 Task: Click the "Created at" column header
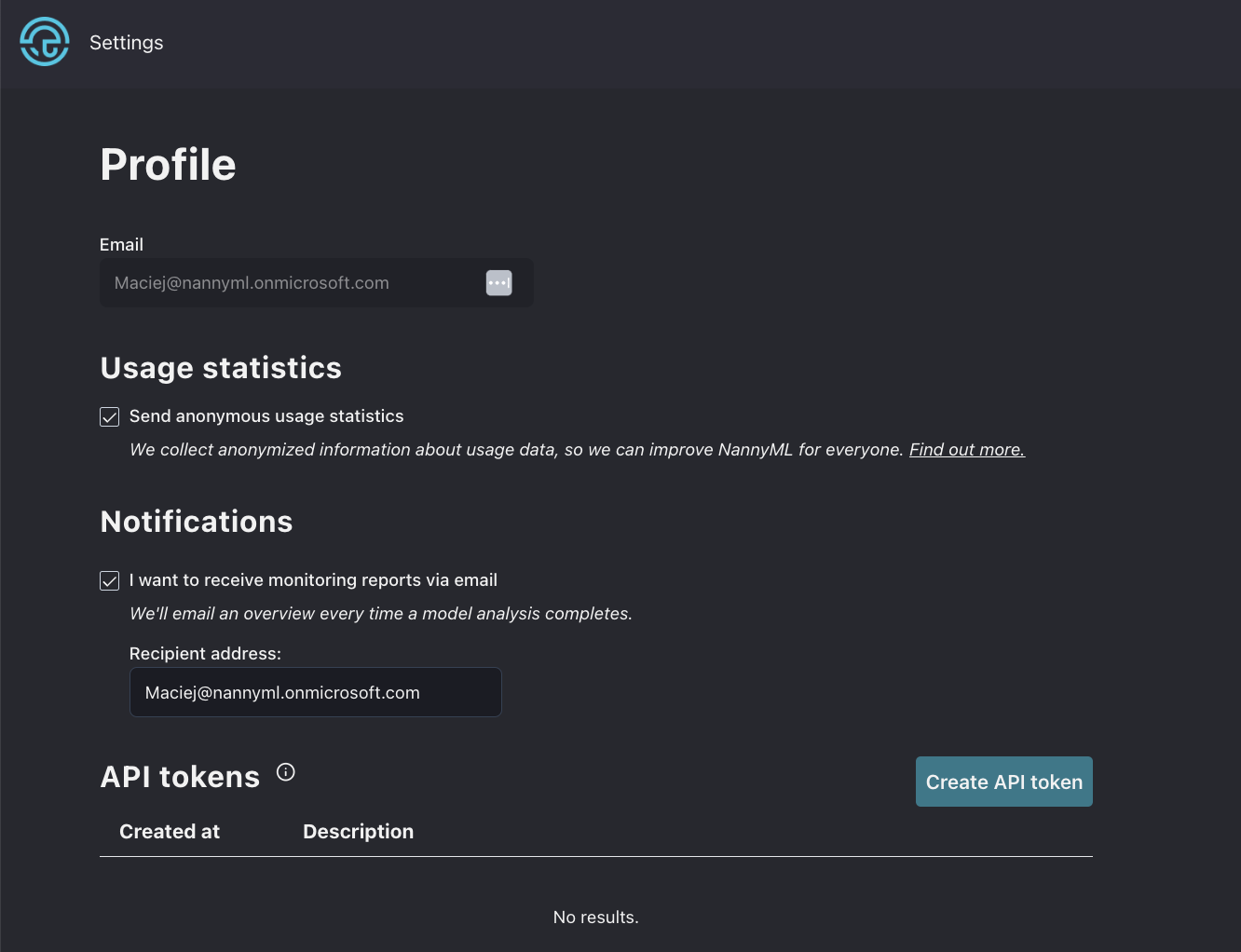point(170,832)
